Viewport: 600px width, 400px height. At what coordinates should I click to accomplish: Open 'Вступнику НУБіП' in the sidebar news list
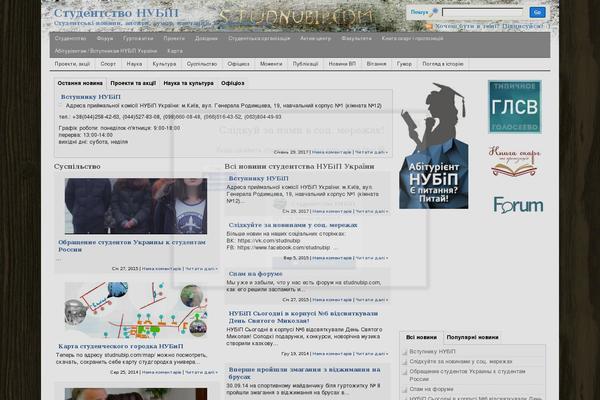(x=432, y=351)
